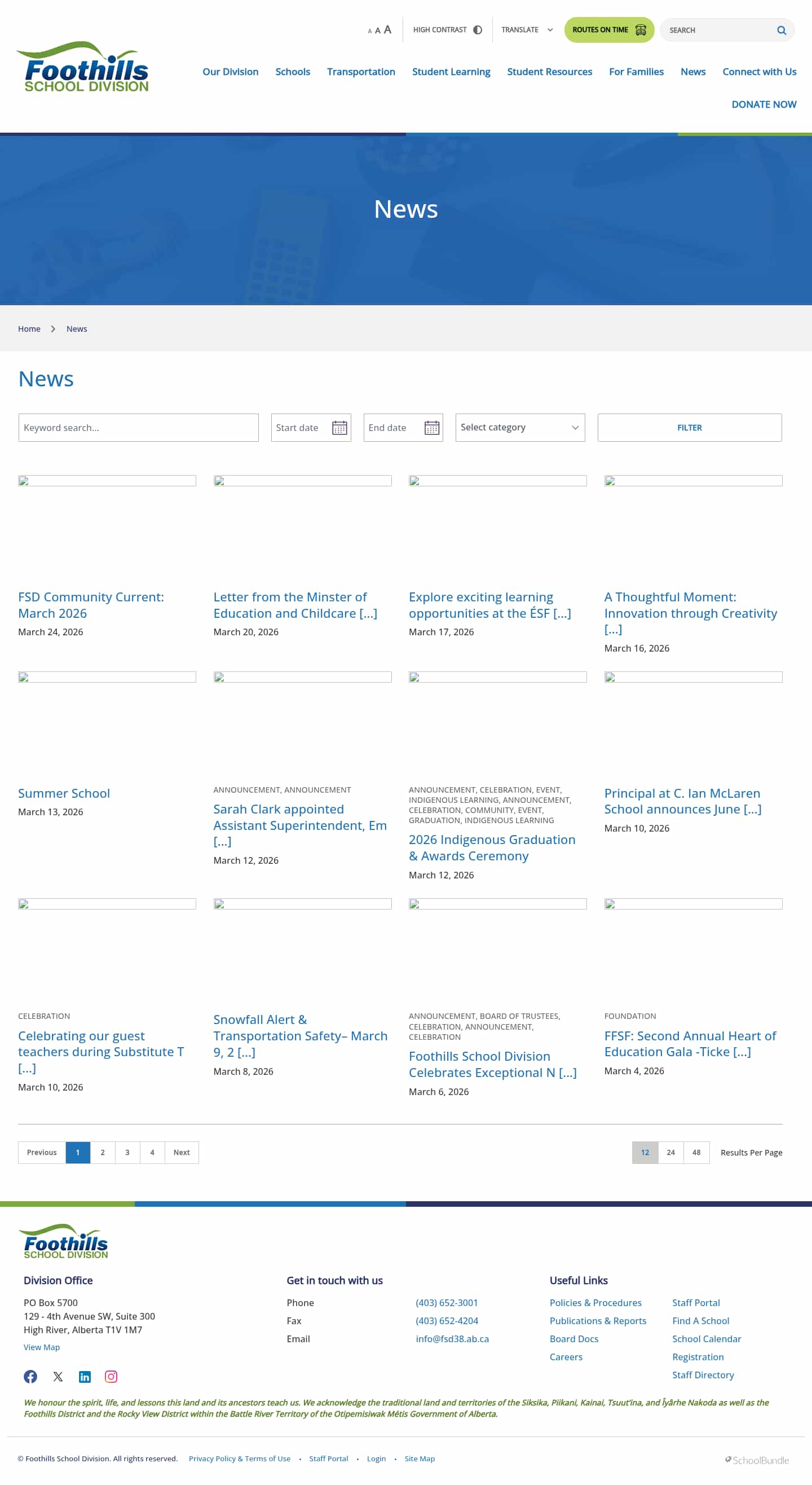Open Connect with Us menu
This screenshot has height=1485, width=812.
(759, 72)
